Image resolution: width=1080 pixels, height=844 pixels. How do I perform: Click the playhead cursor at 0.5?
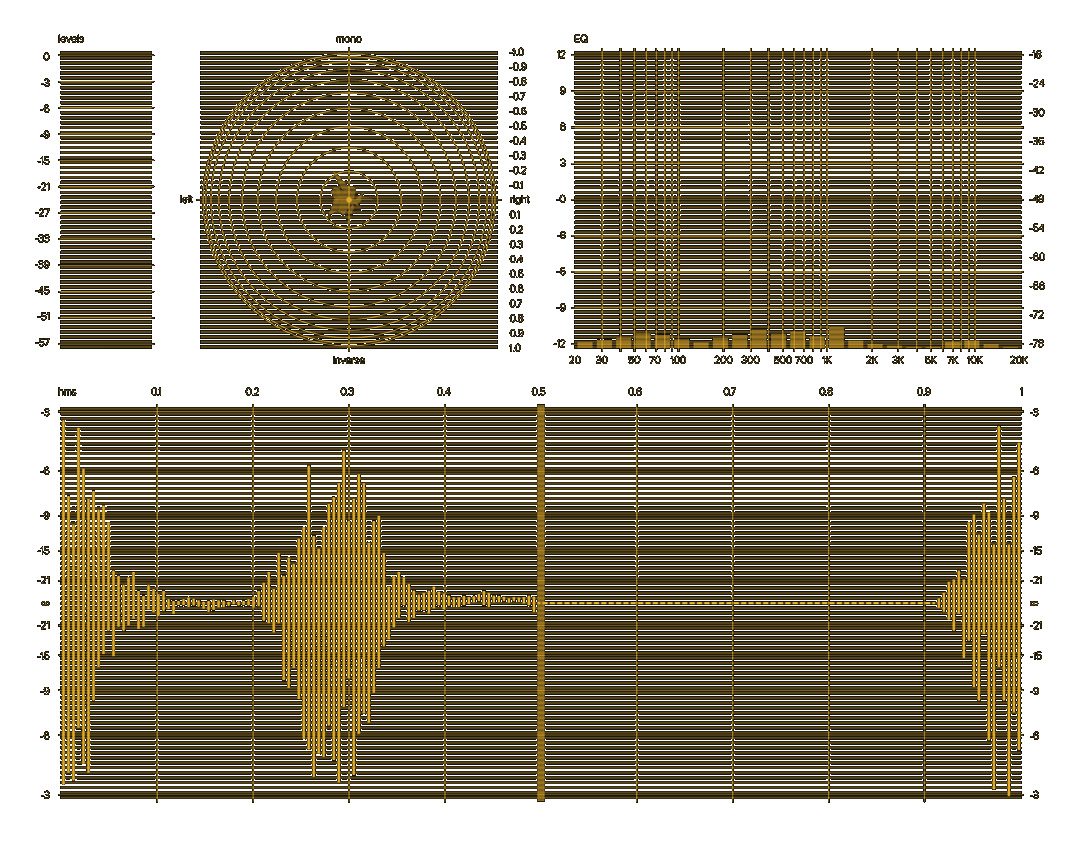click(x=541, y=603)
